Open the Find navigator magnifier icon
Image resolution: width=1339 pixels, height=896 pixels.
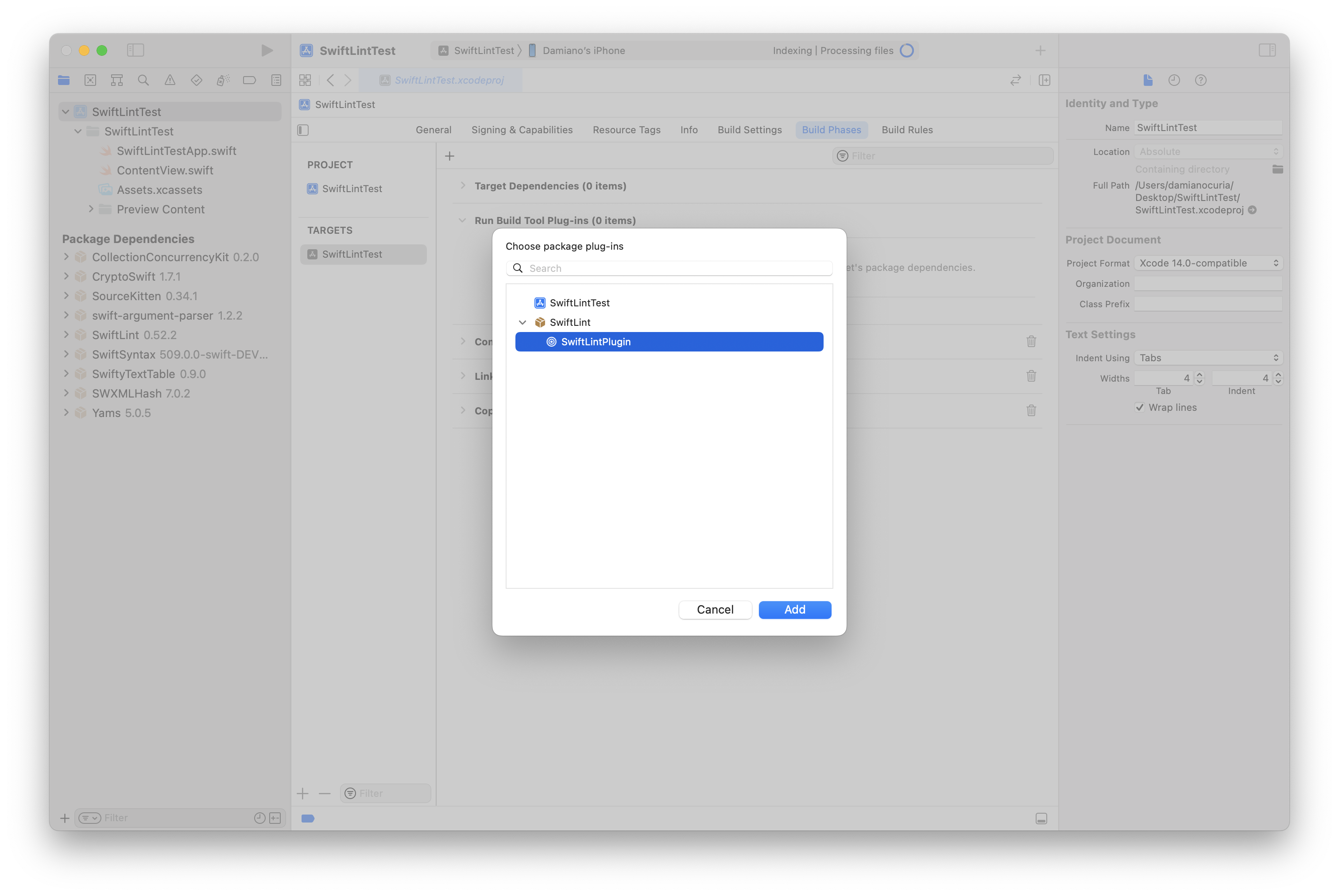pos(143,80)
